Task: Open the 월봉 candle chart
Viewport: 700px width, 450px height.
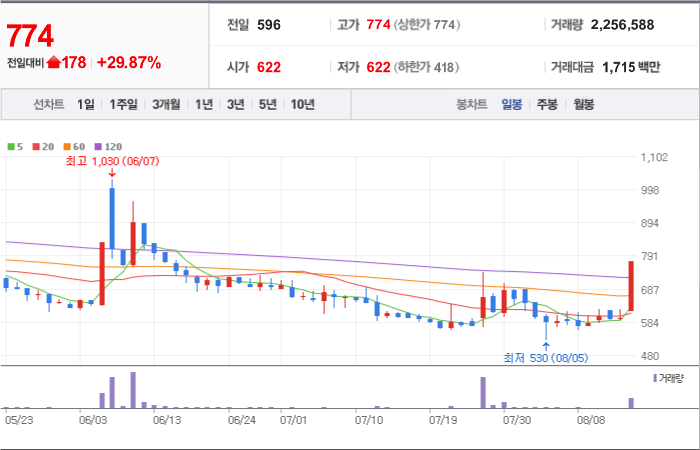Action: (x=583, y=105)
